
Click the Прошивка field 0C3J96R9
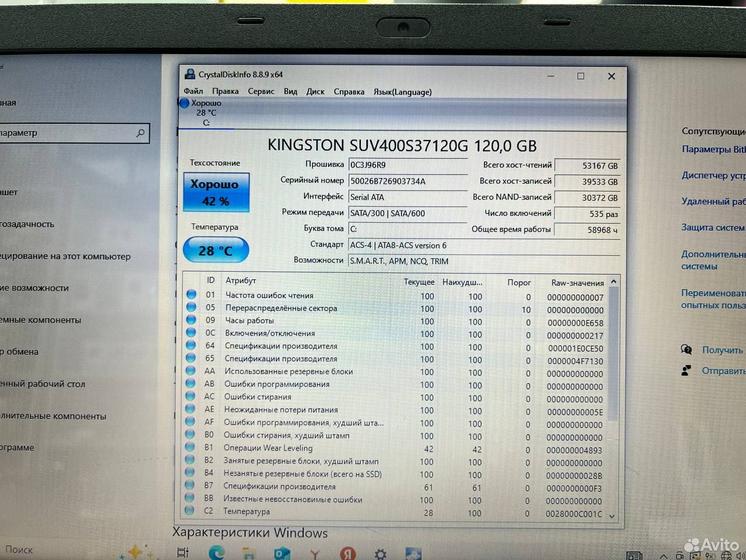point(408,165)
